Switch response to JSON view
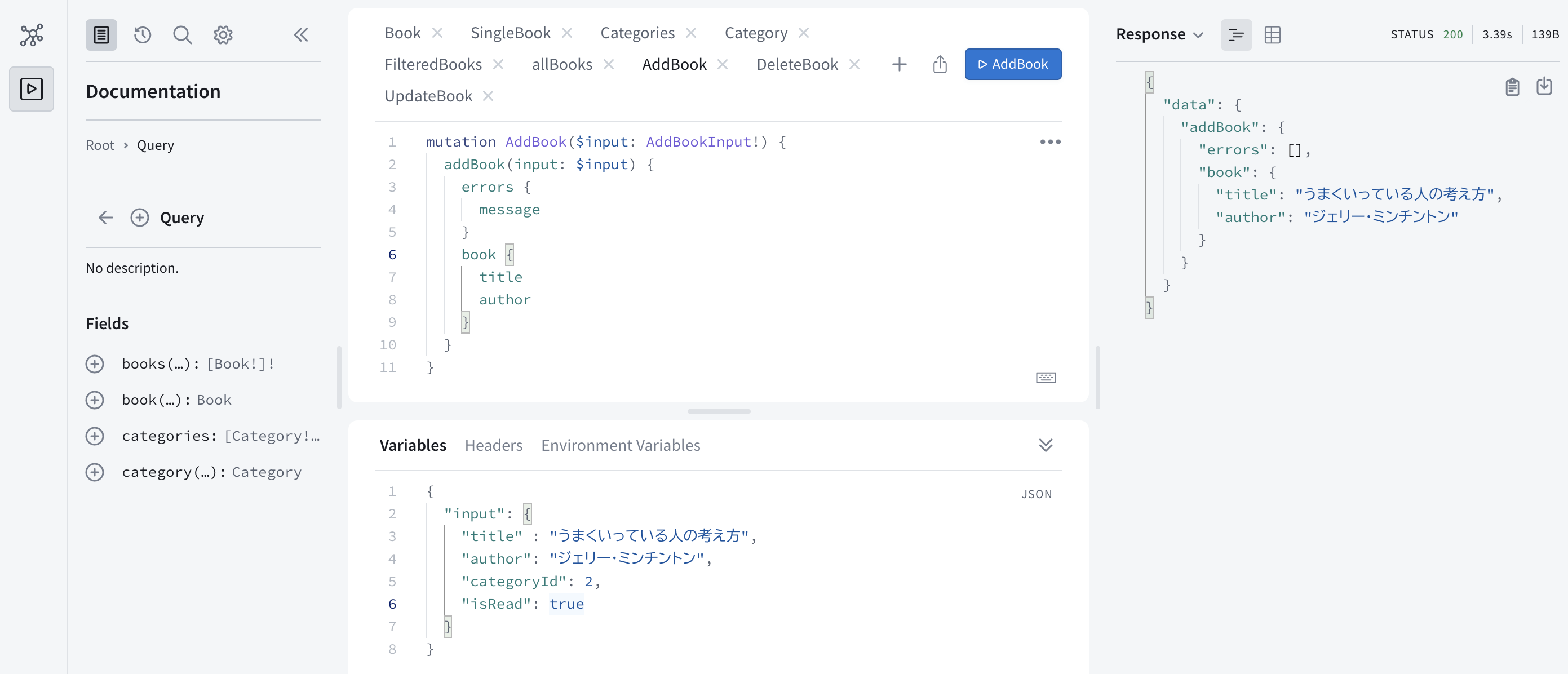The image size is (1568, 674). point(1236,35)
